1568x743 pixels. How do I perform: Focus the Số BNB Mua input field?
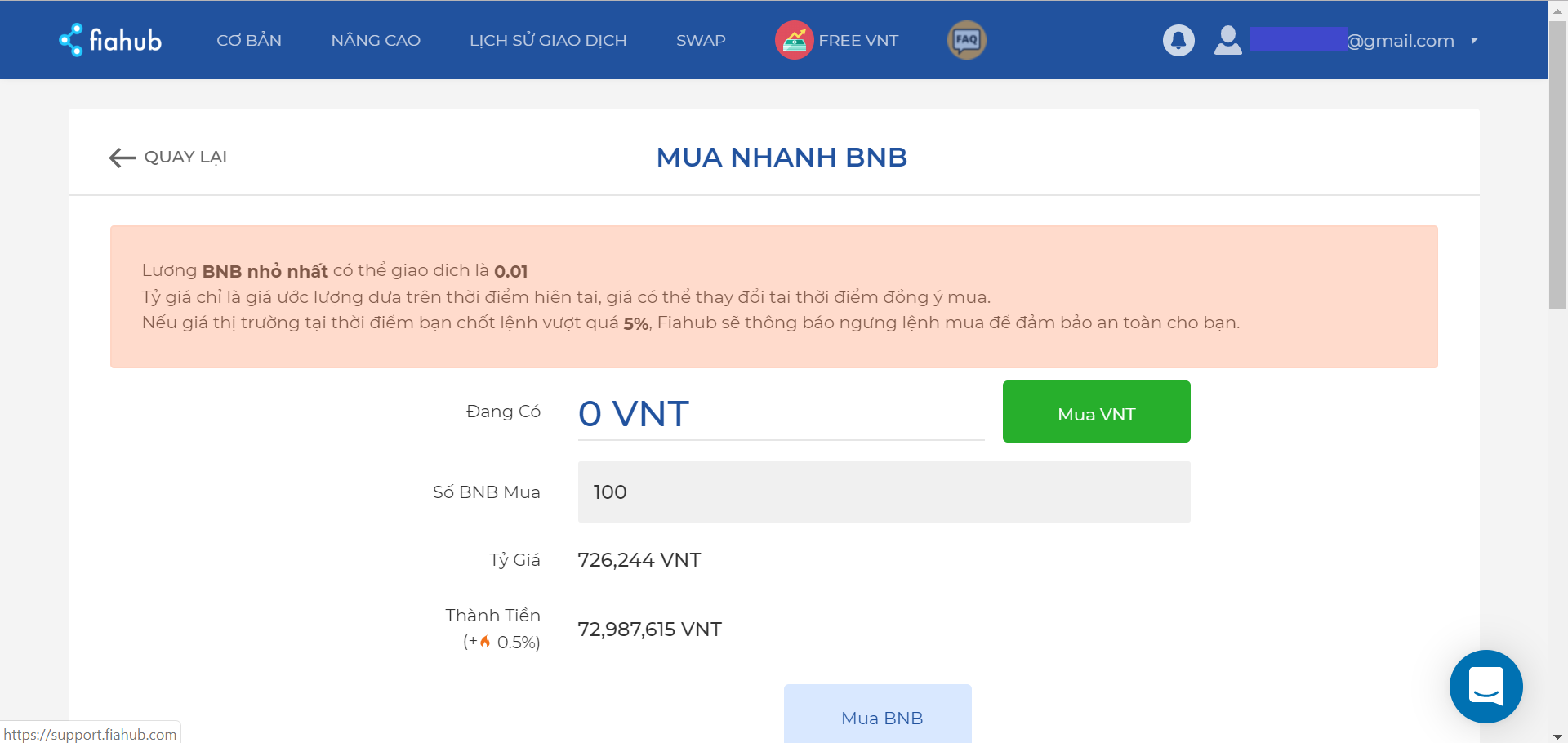click(884, 492)
